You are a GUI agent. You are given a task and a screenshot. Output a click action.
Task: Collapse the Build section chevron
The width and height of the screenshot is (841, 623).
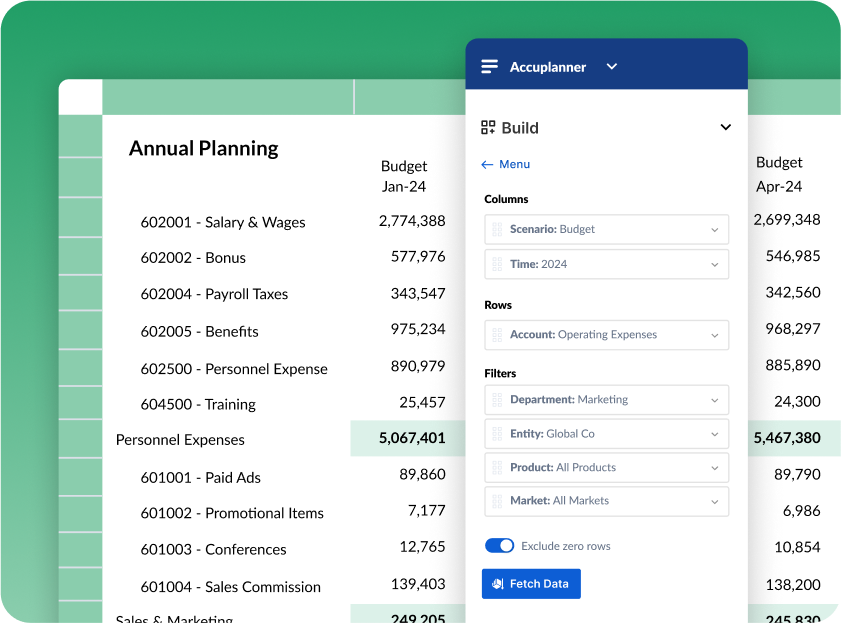[725, 127]
